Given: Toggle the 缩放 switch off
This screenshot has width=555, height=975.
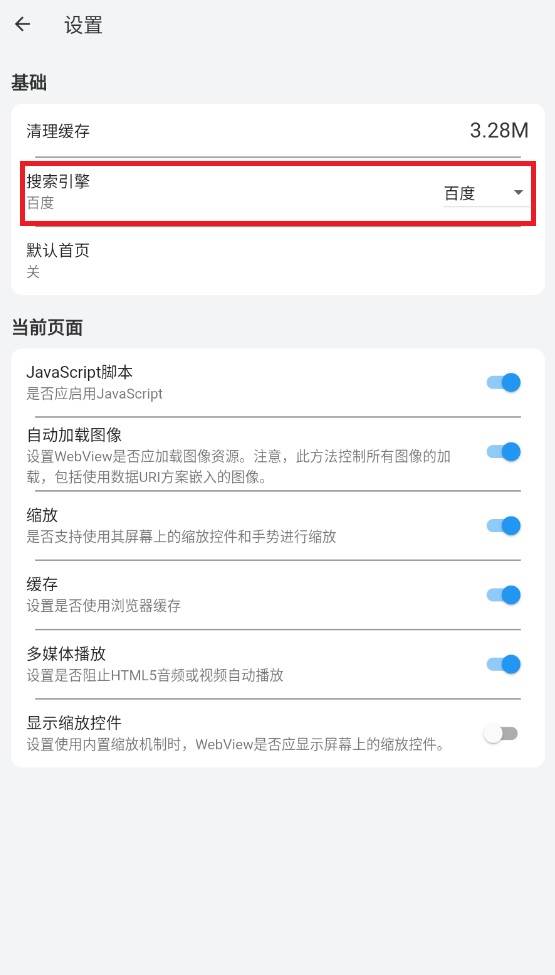Looking at the screenshot, I should [x=503, y=526].
